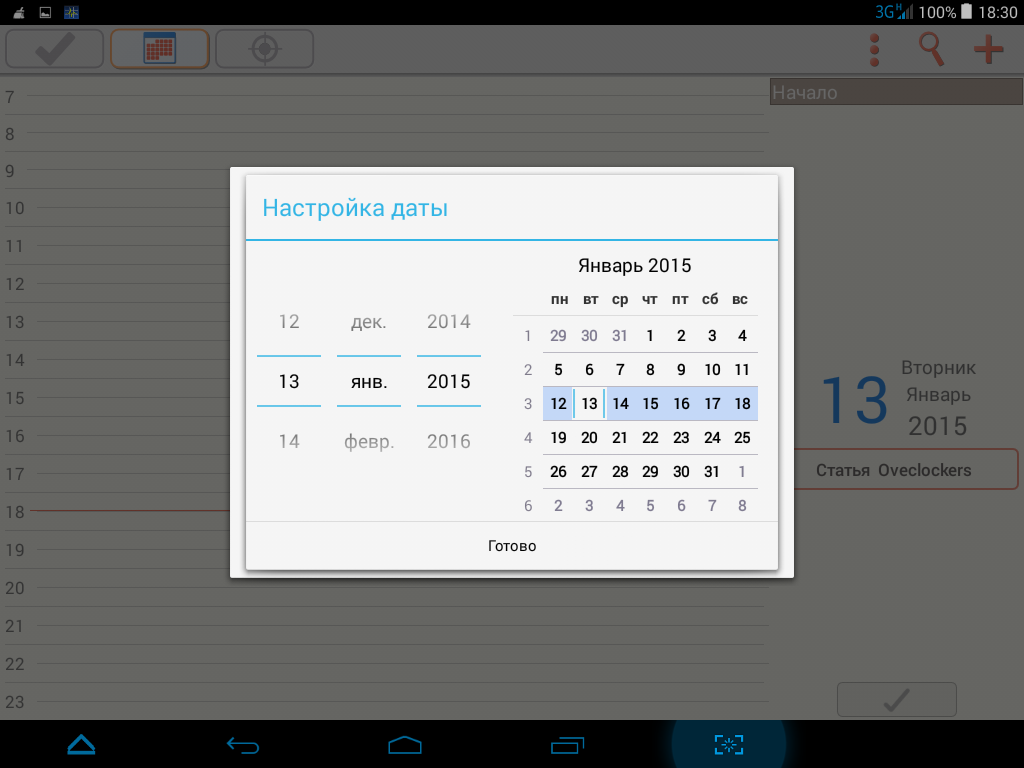This screenshot has width=1024, height=768.
Task: Add a new entry with plus icon
Action: click(x=989, y=50)
